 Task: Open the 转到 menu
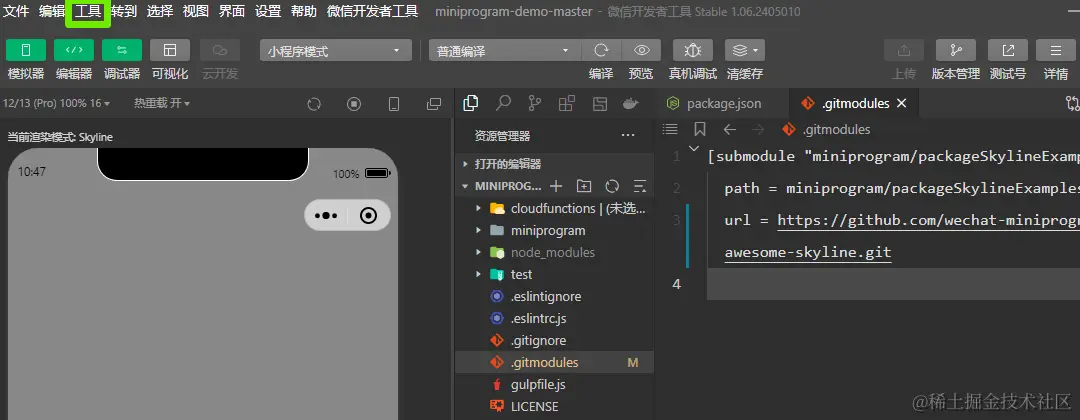124,12
